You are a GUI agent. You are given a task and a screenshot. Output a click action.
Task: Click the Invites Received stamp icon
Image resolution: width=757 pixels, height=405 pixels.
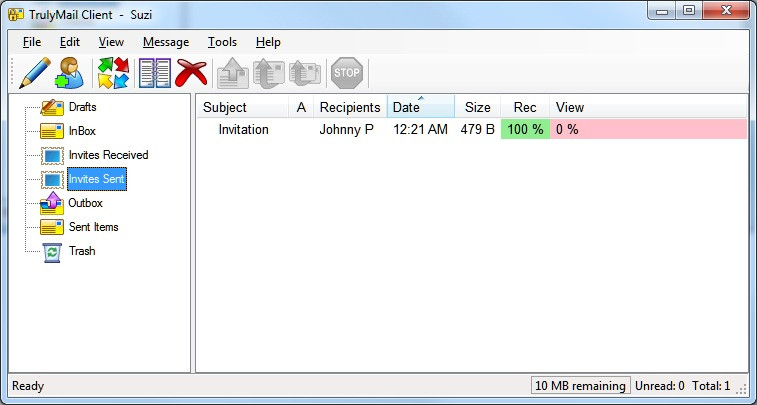coord(52,155)
